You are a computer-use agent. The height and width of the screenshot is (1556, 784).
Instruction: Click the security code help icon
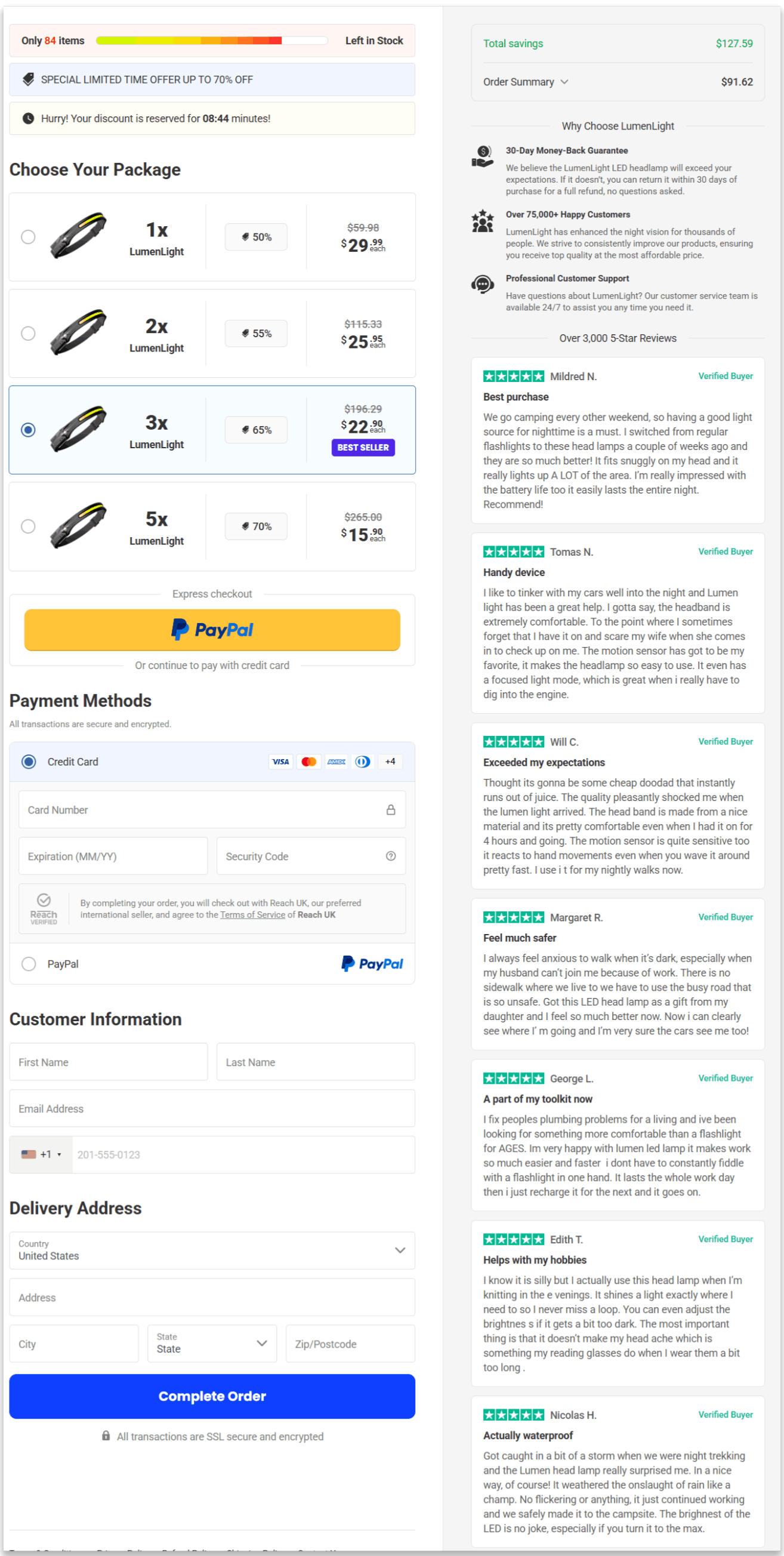tap(390, 856)
